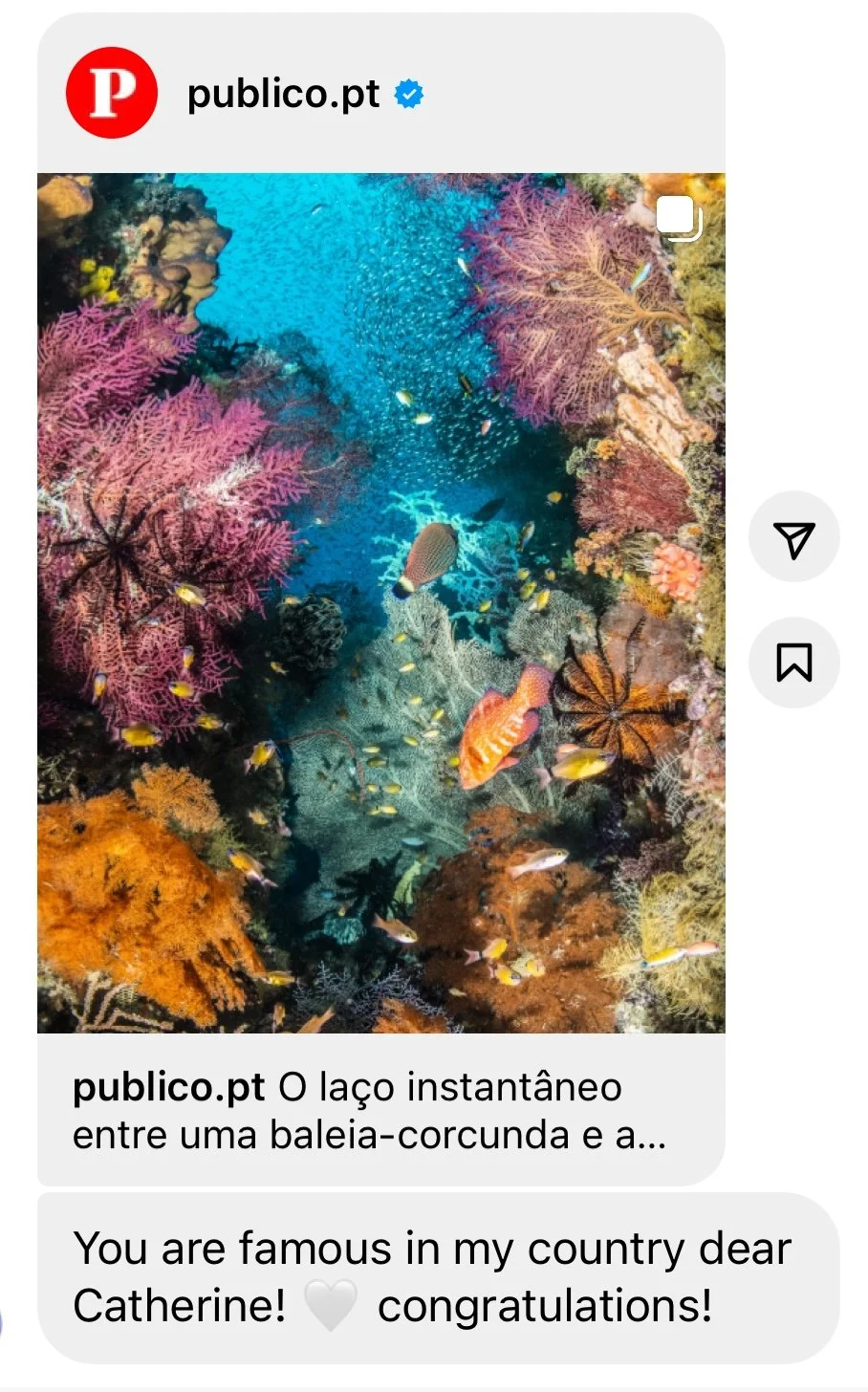
Task: Tap the word Catherine in the message
Action: click(180, 1307)
